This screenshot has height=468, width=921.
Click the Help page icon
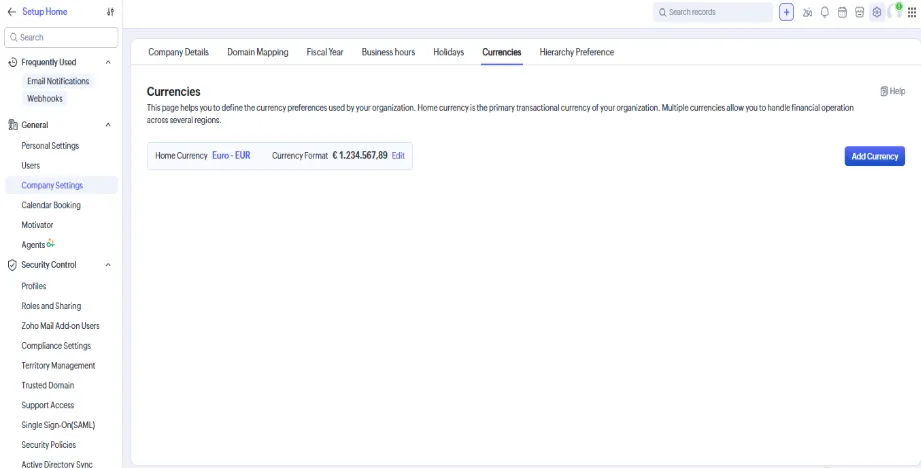884,91
